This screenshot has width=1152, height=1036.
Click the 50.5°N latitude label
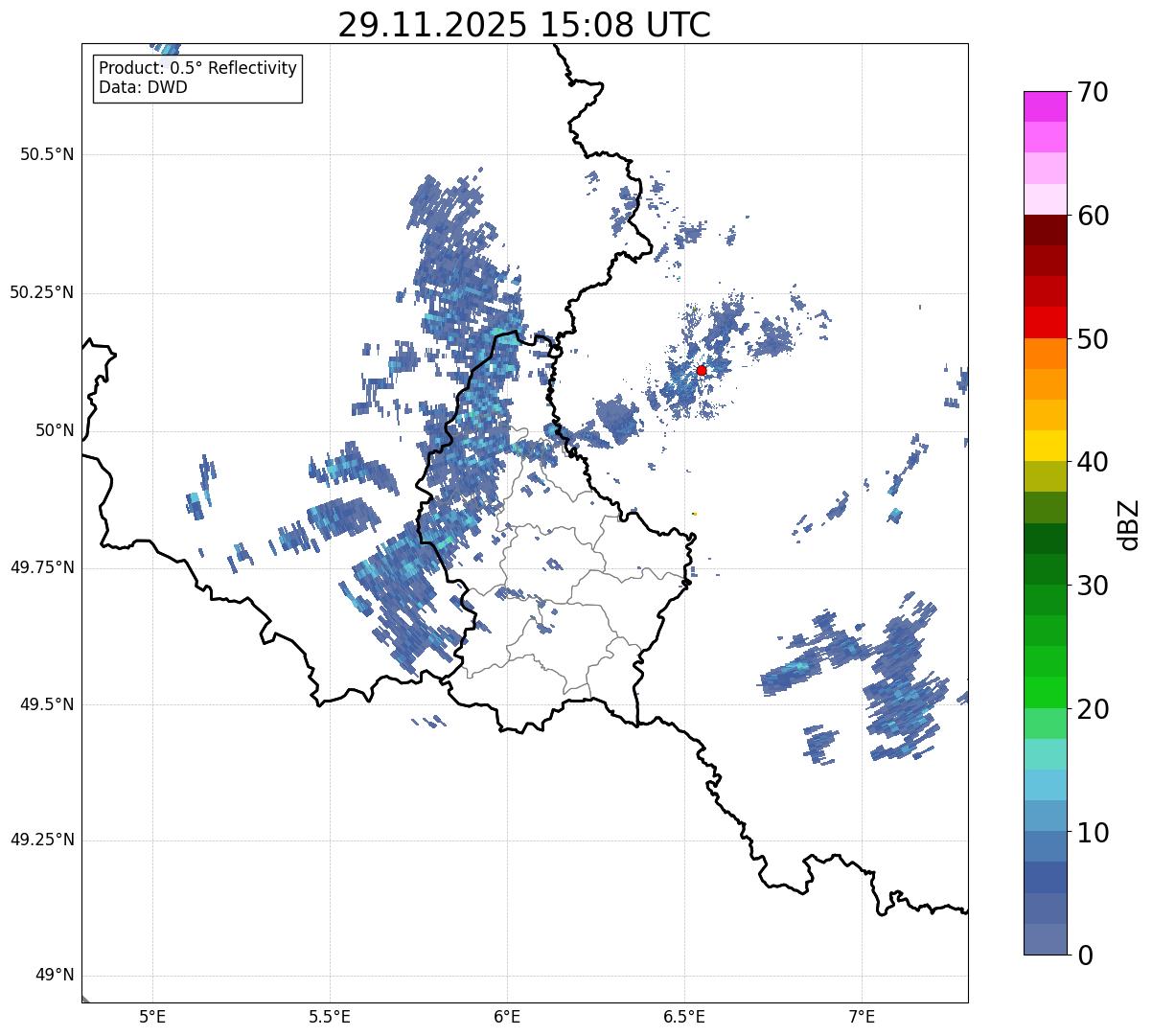pos(47,154)
